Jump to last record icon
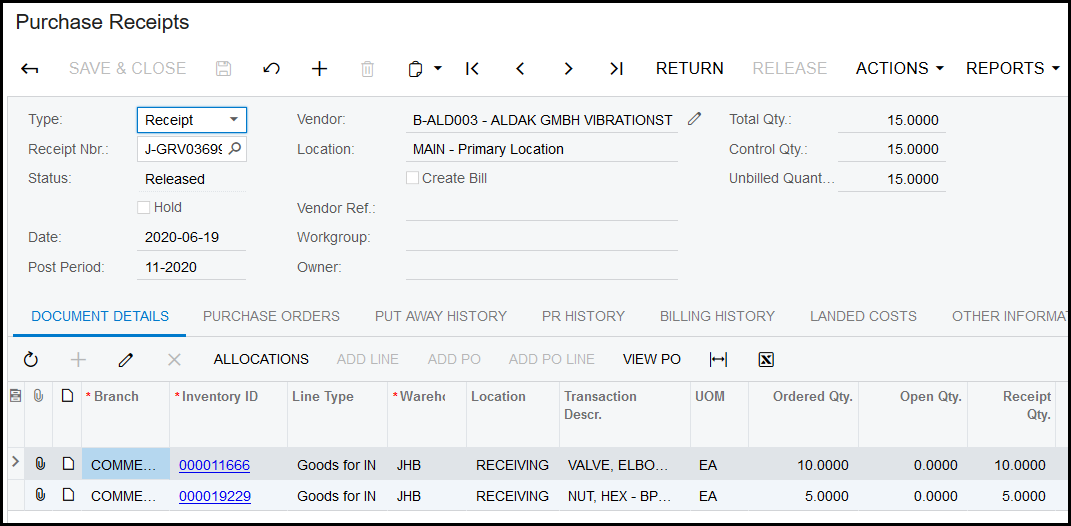The image size is (1071, 526). (616, 69)
